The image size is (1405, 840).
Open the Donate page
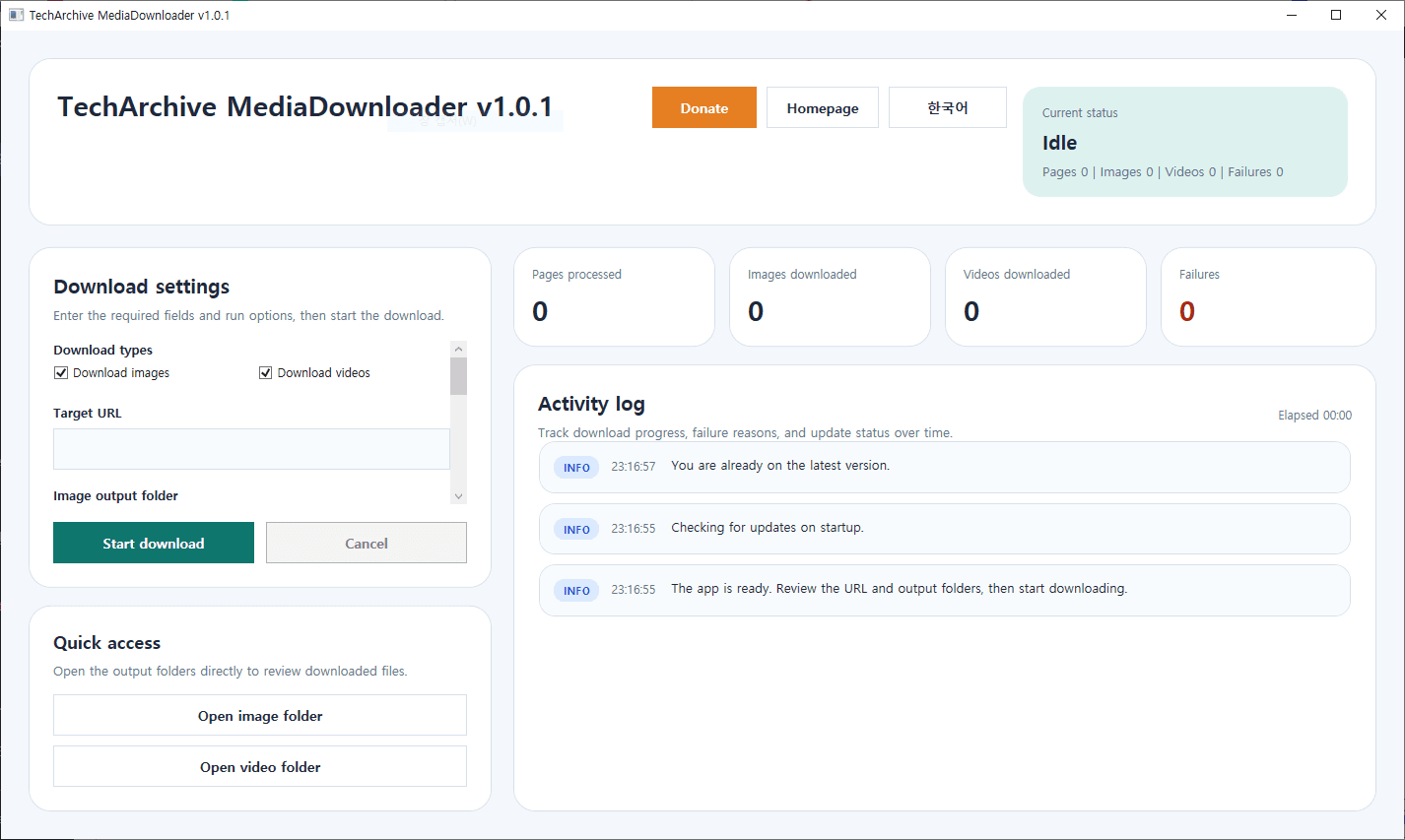click(x=703, y=108)
